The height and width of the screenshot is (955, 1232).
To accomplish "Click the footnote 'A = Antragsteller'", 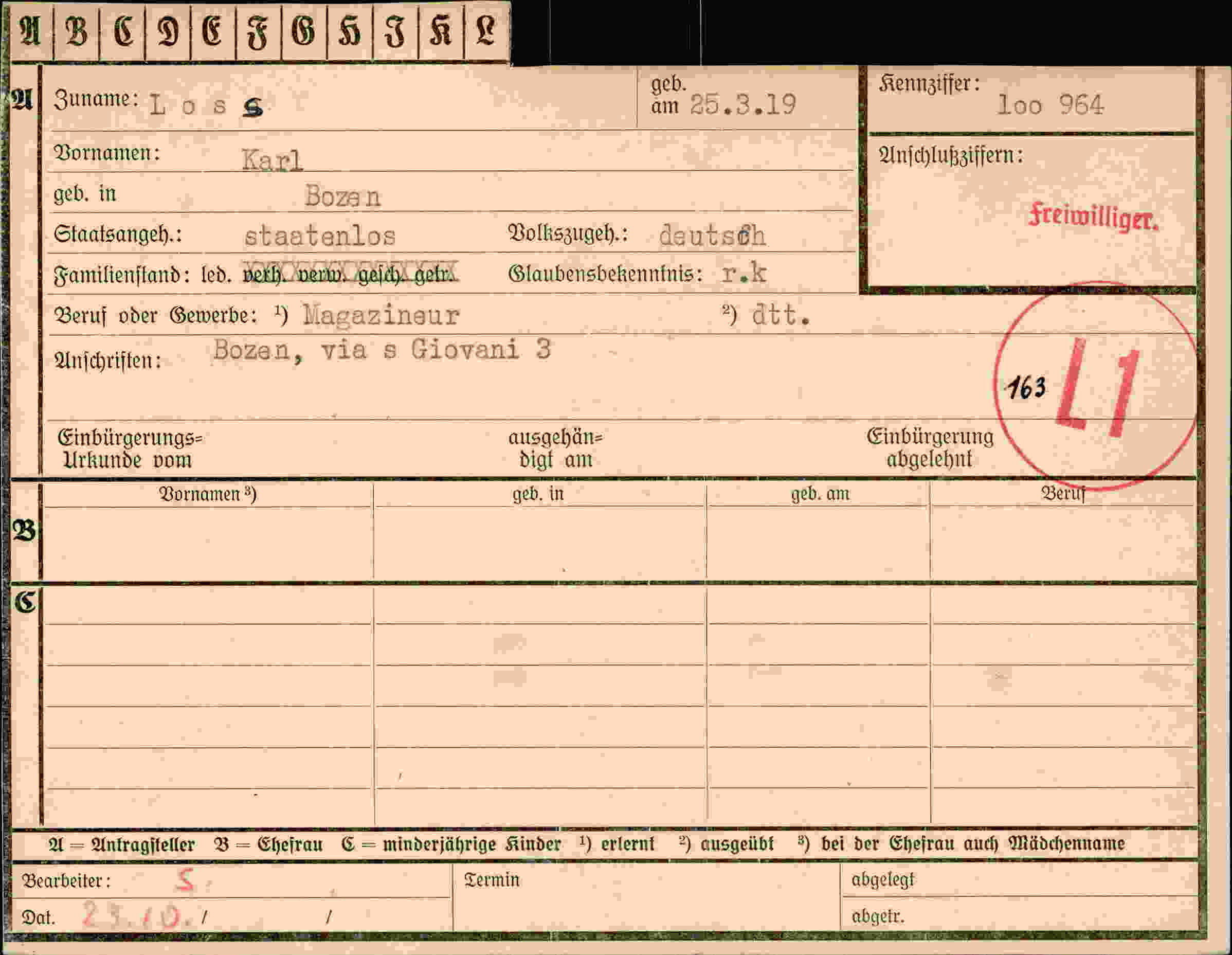I will coord(122,845).
